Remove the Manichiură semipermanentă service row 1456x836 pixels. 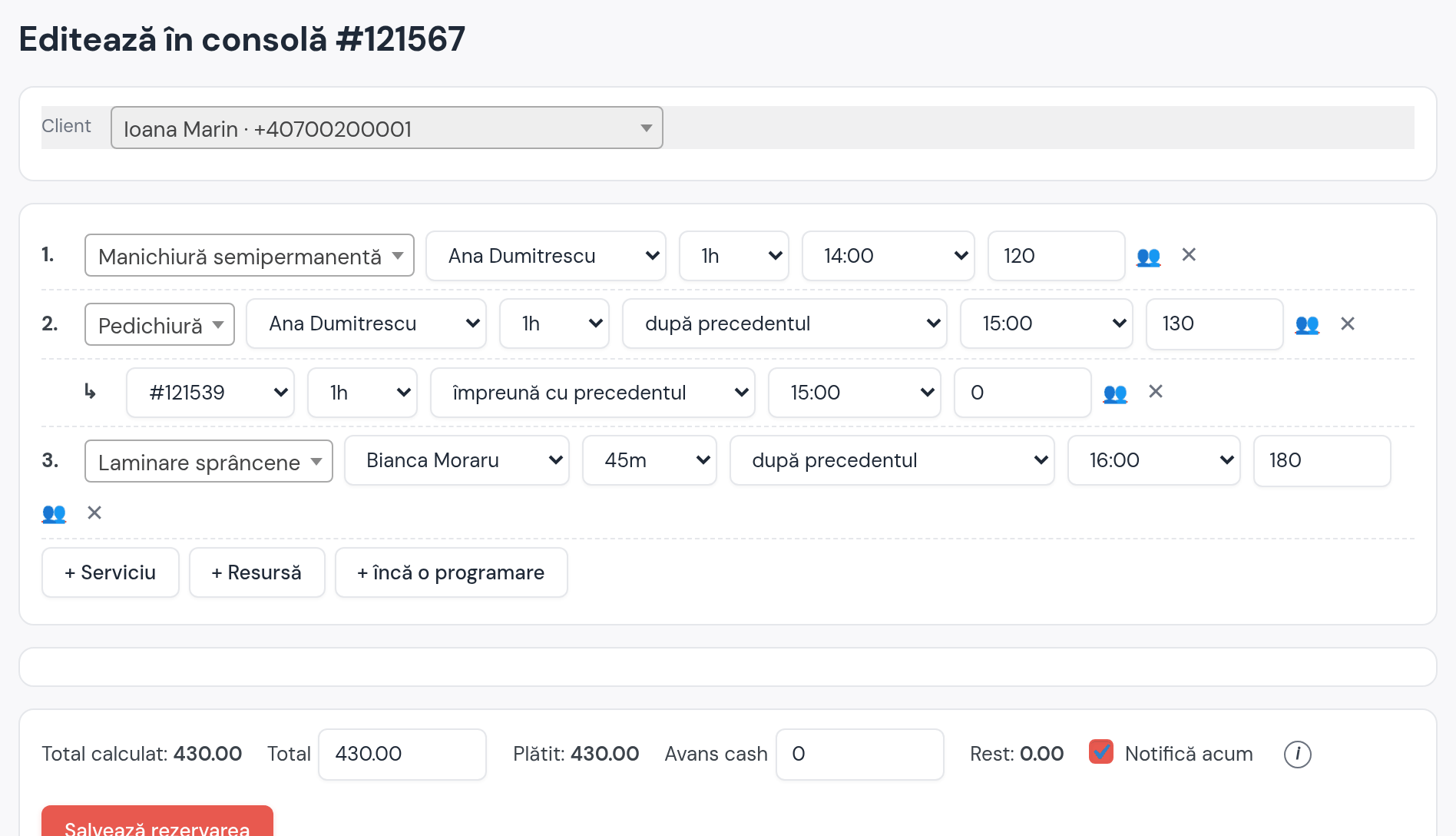(x=1189, y=254)
